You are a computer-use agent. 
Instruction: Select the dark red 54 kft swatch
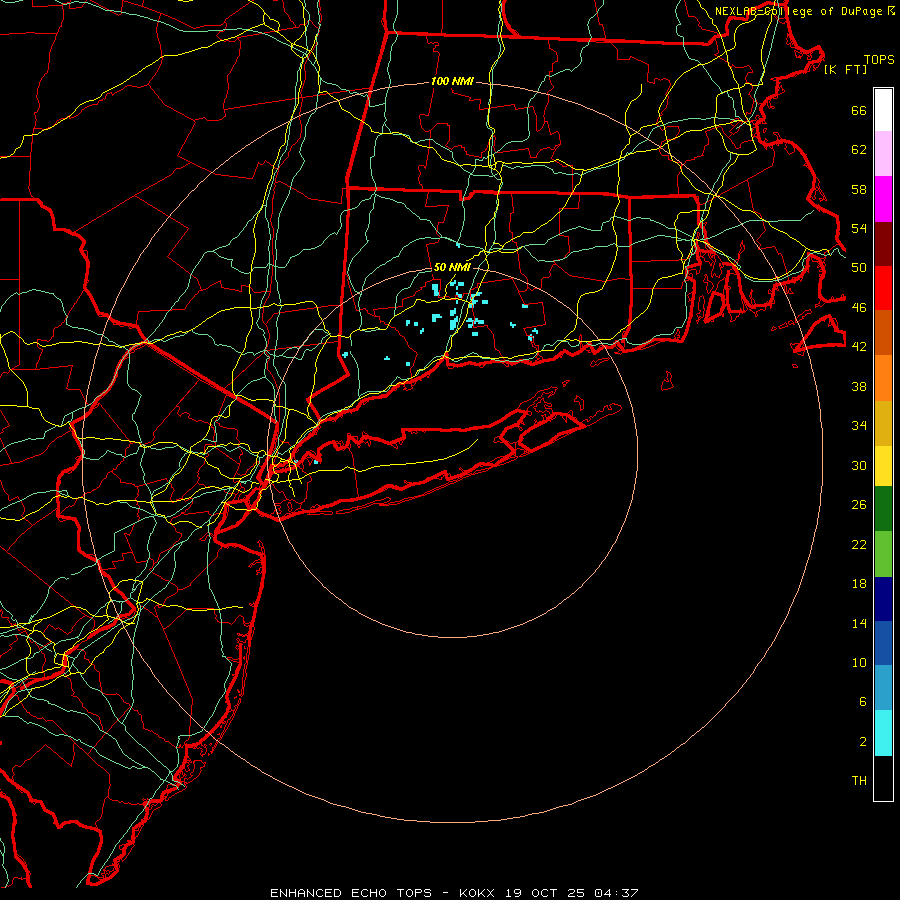[883, 243]
